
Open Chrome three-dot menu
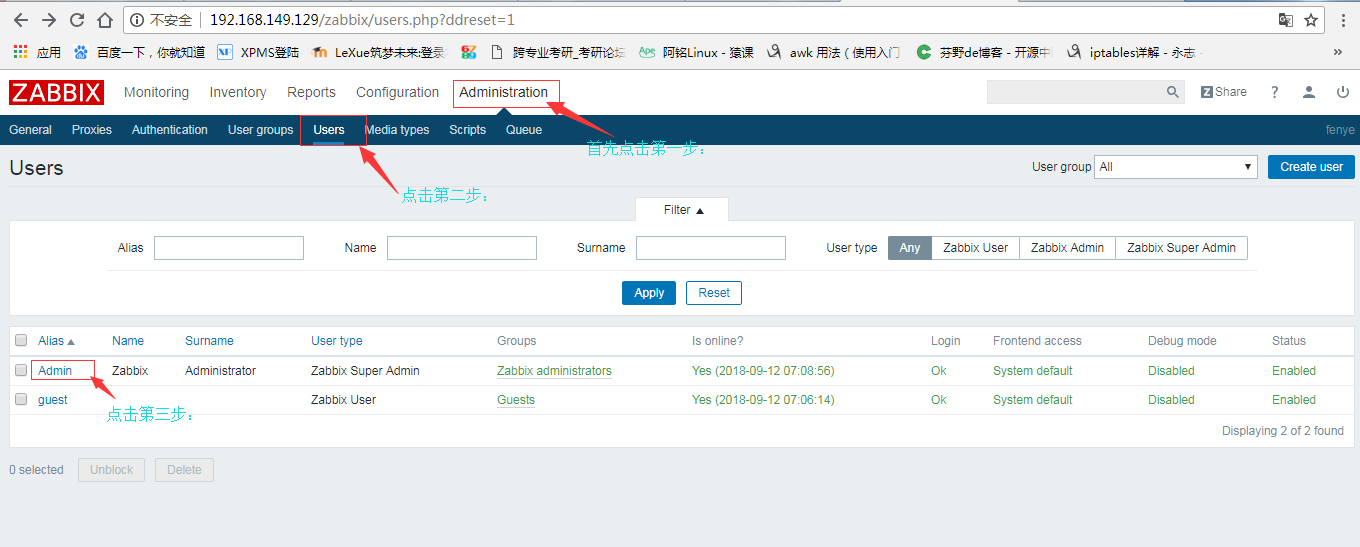[x=1343, y=20]
